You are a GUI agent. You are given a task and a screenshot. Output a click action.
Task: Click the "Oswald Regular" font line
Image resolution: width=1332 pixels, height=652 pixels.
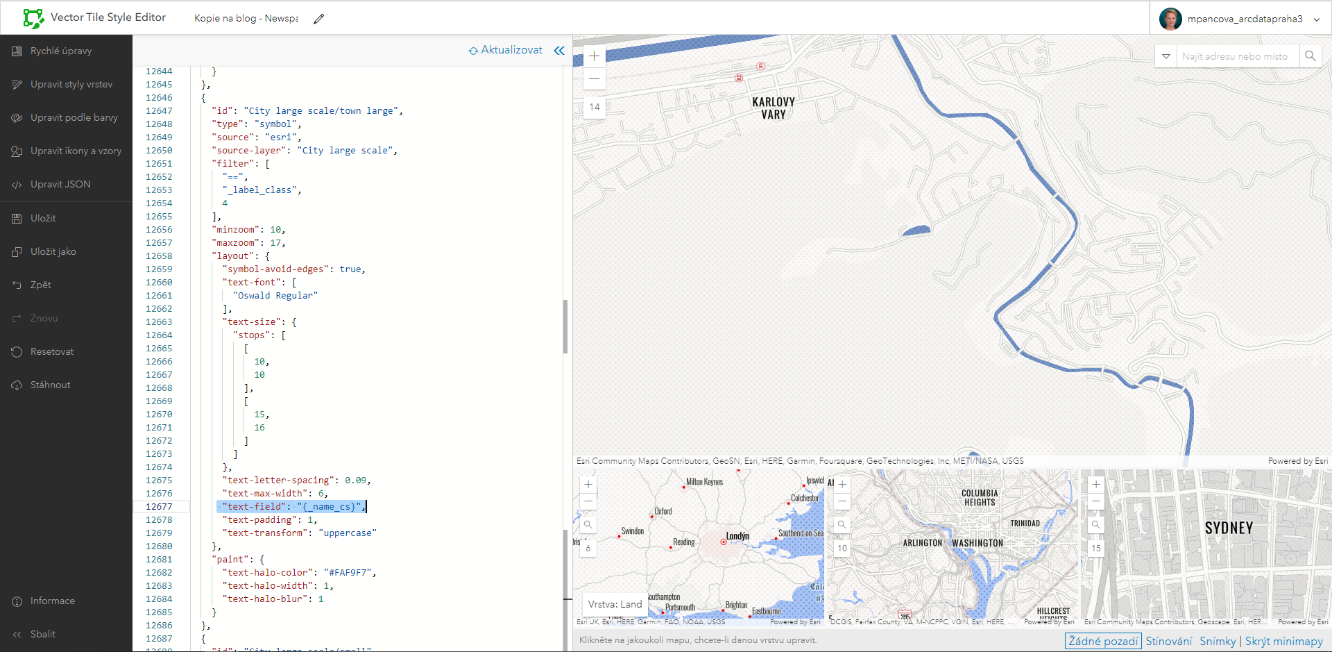point(275,296)
